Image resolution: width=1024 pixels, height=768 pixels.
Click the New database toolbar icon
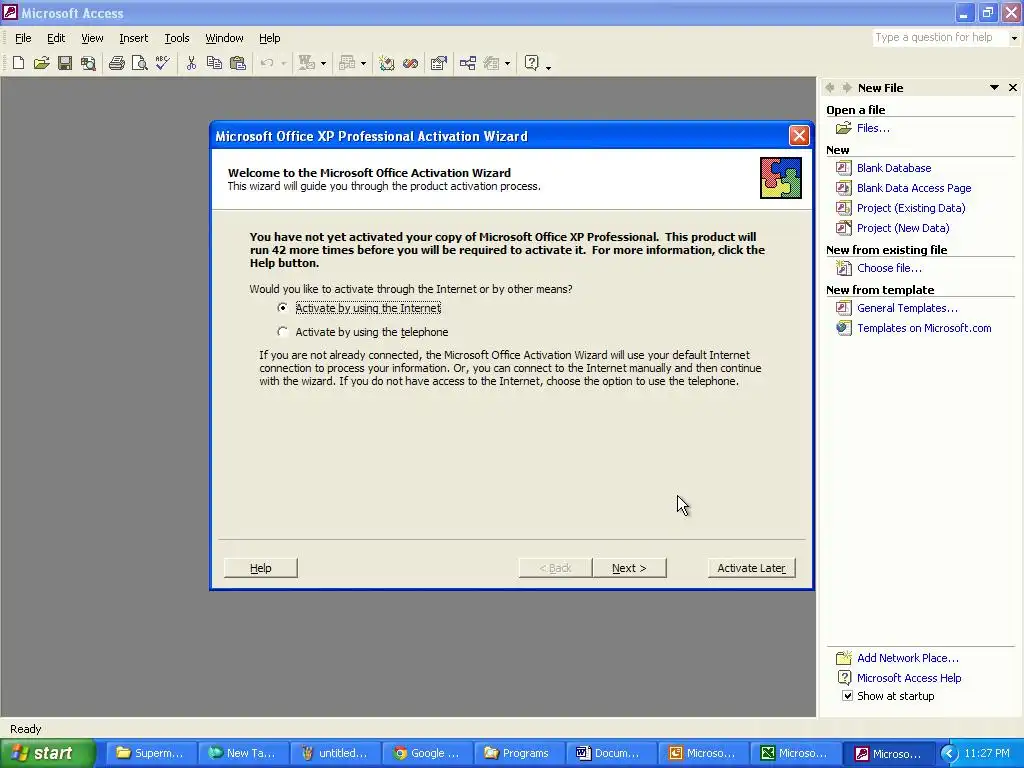point(18,63)
